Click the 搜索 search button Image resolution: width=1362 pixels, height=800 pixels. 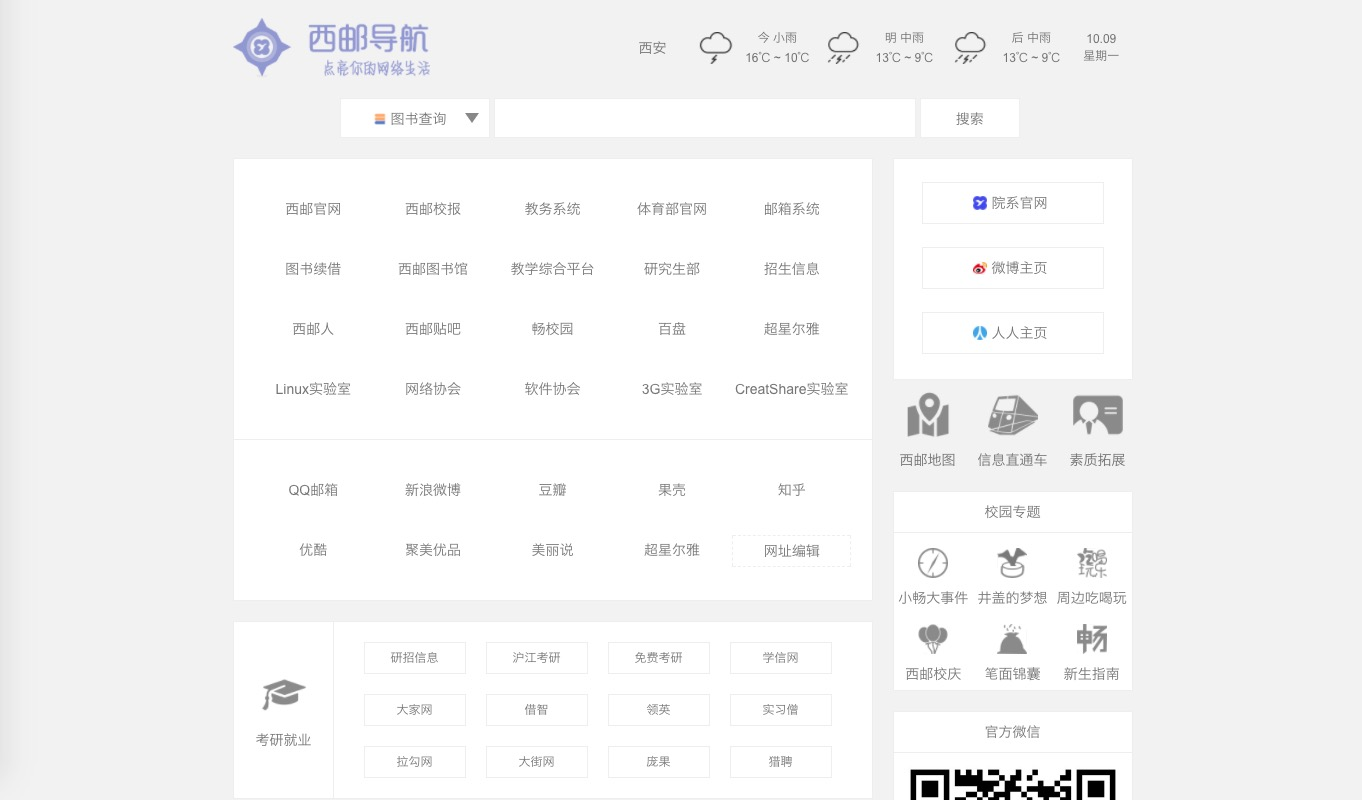[970, 118]
